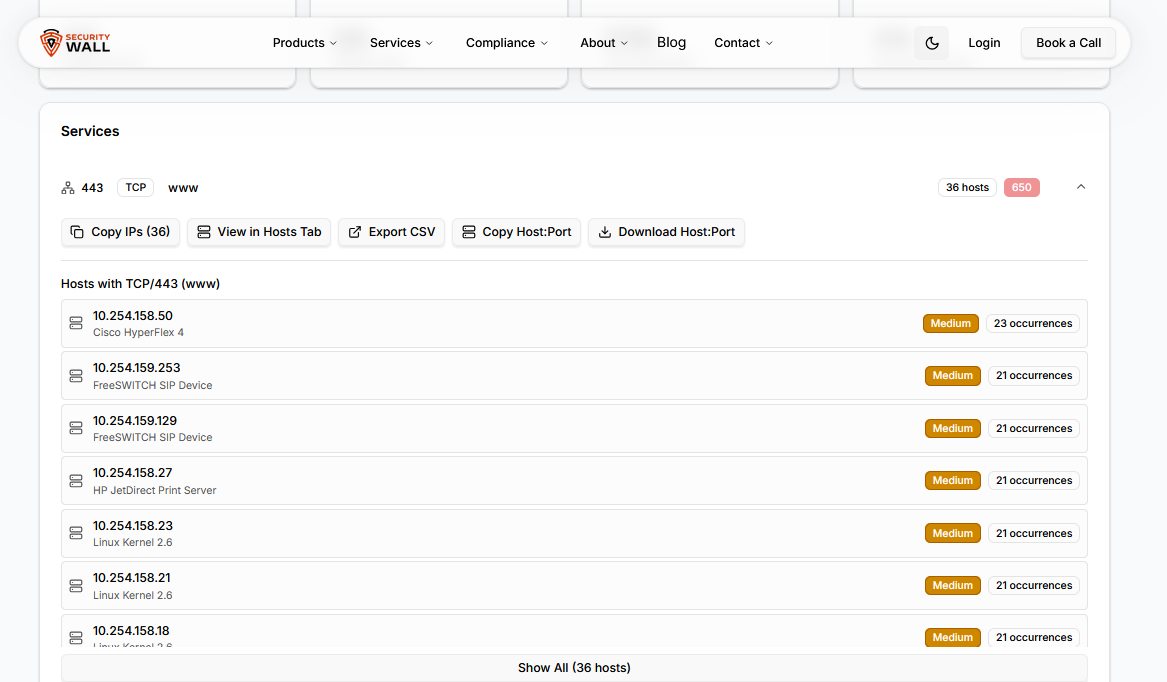Export the hosts list as CSV
The width and height of the screenshot is (1167, 682).
tap(391, 232)
